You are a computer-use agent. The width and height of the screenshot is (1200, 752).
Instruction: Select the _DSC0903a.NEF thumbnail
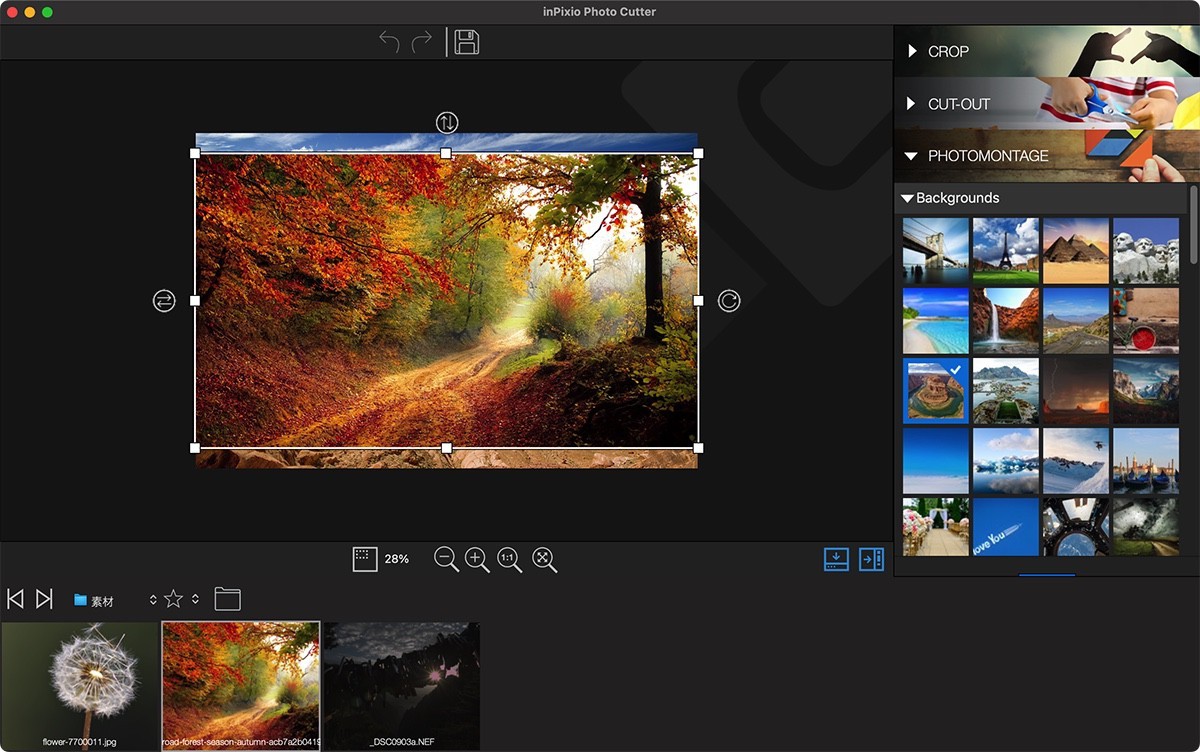point(401,684)
